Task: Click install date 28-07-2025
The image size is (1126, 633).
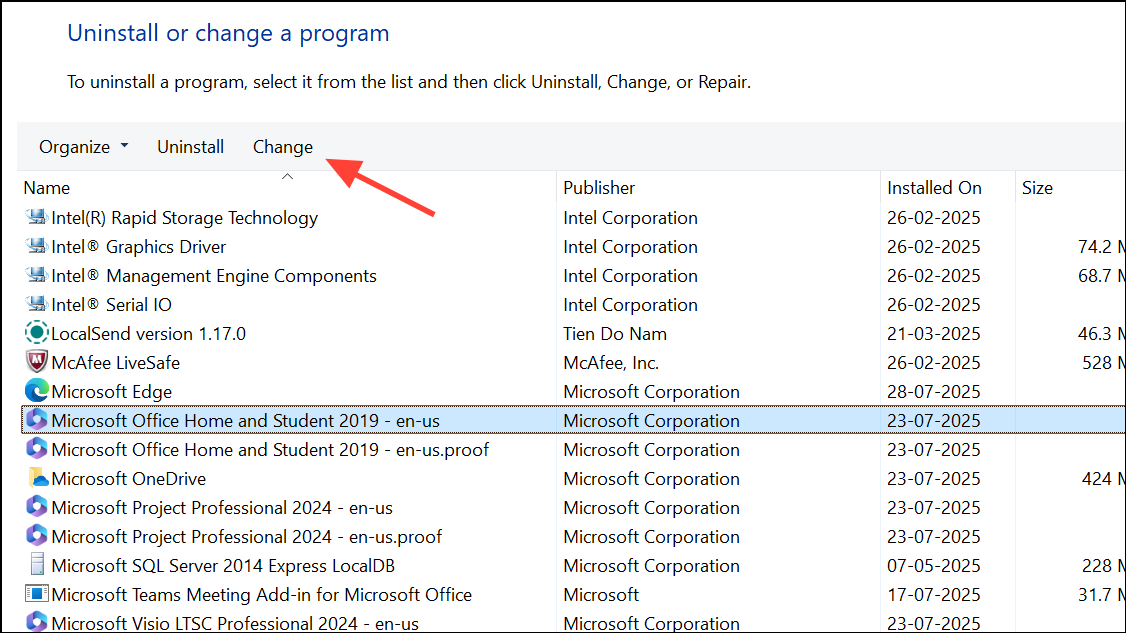Action: tap(934, 392)
